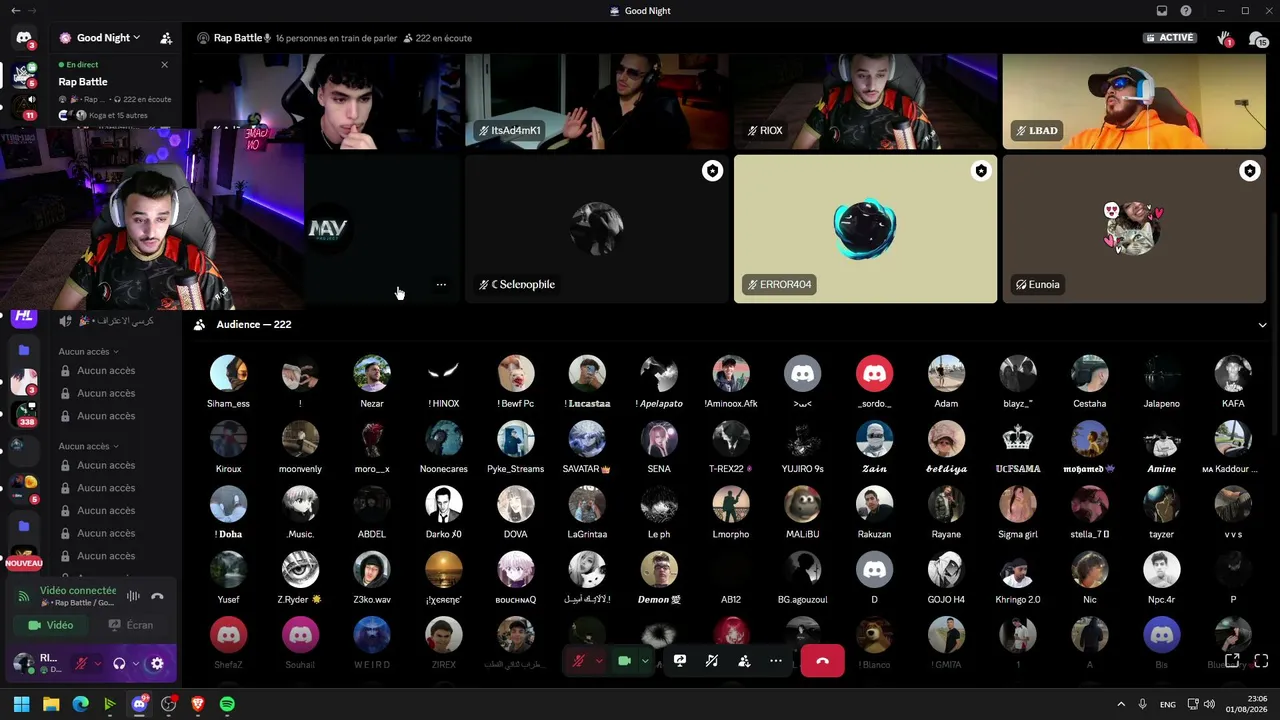
Task: Click Nezar audience avatar
Action: [372, 373]
